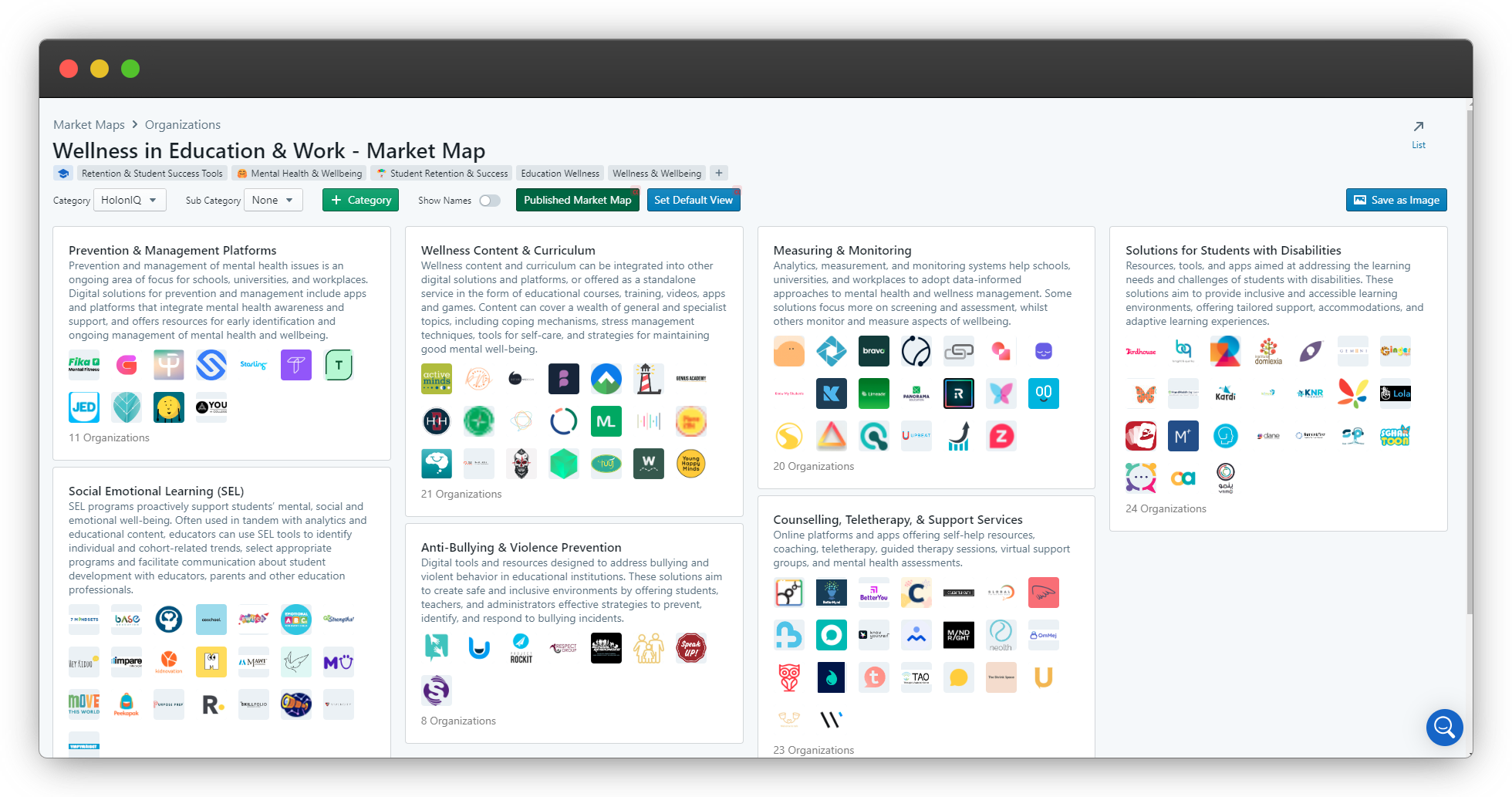Screen dimensions: 1512x797
Task: Select the Education Wellness tag
Action: point(560,174)
